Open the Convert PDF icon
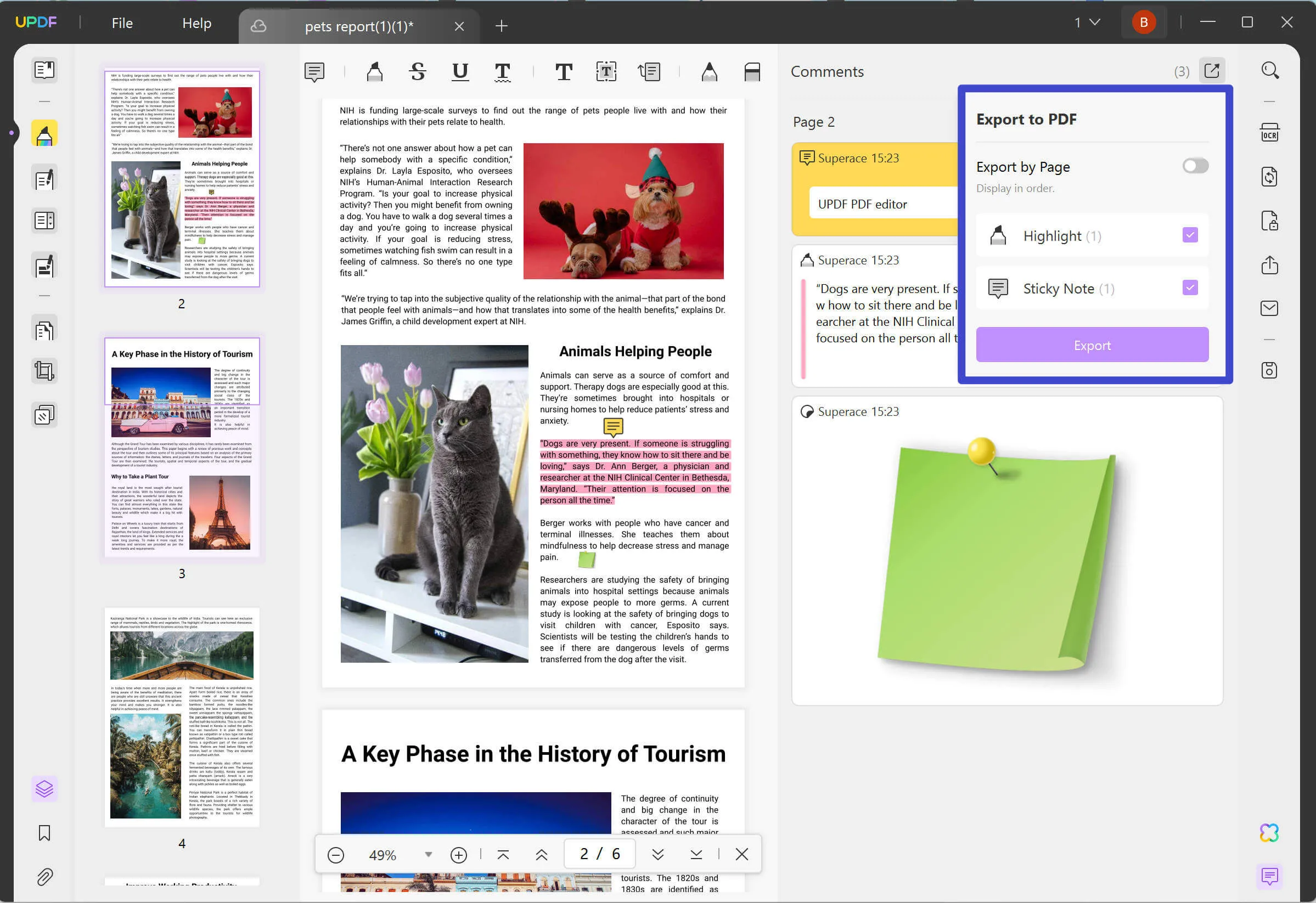This screenshot has width=1316, height=903. pos(1269,177)
